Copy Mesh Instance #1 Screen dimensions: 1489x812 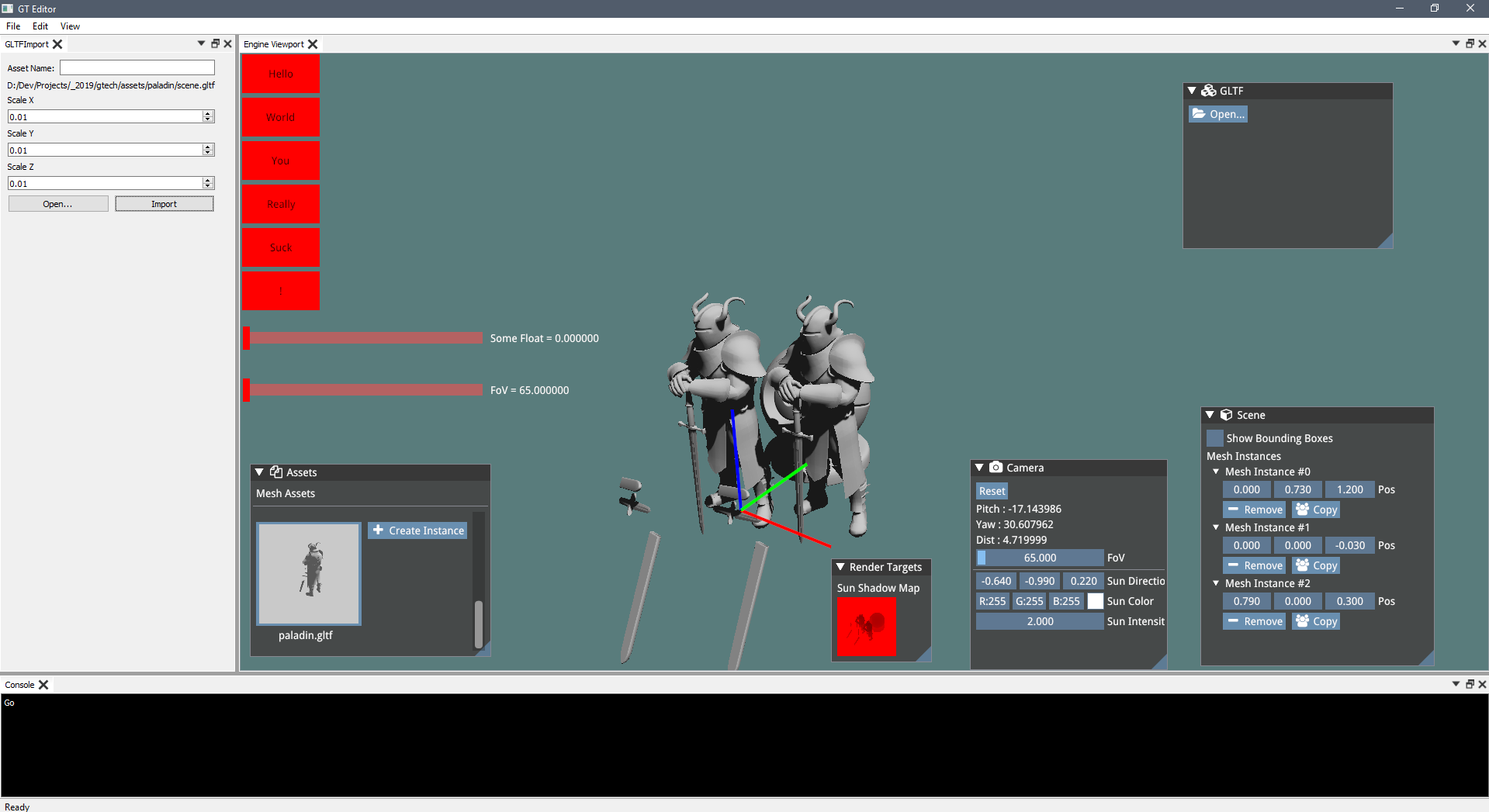tap(1316, 565)
